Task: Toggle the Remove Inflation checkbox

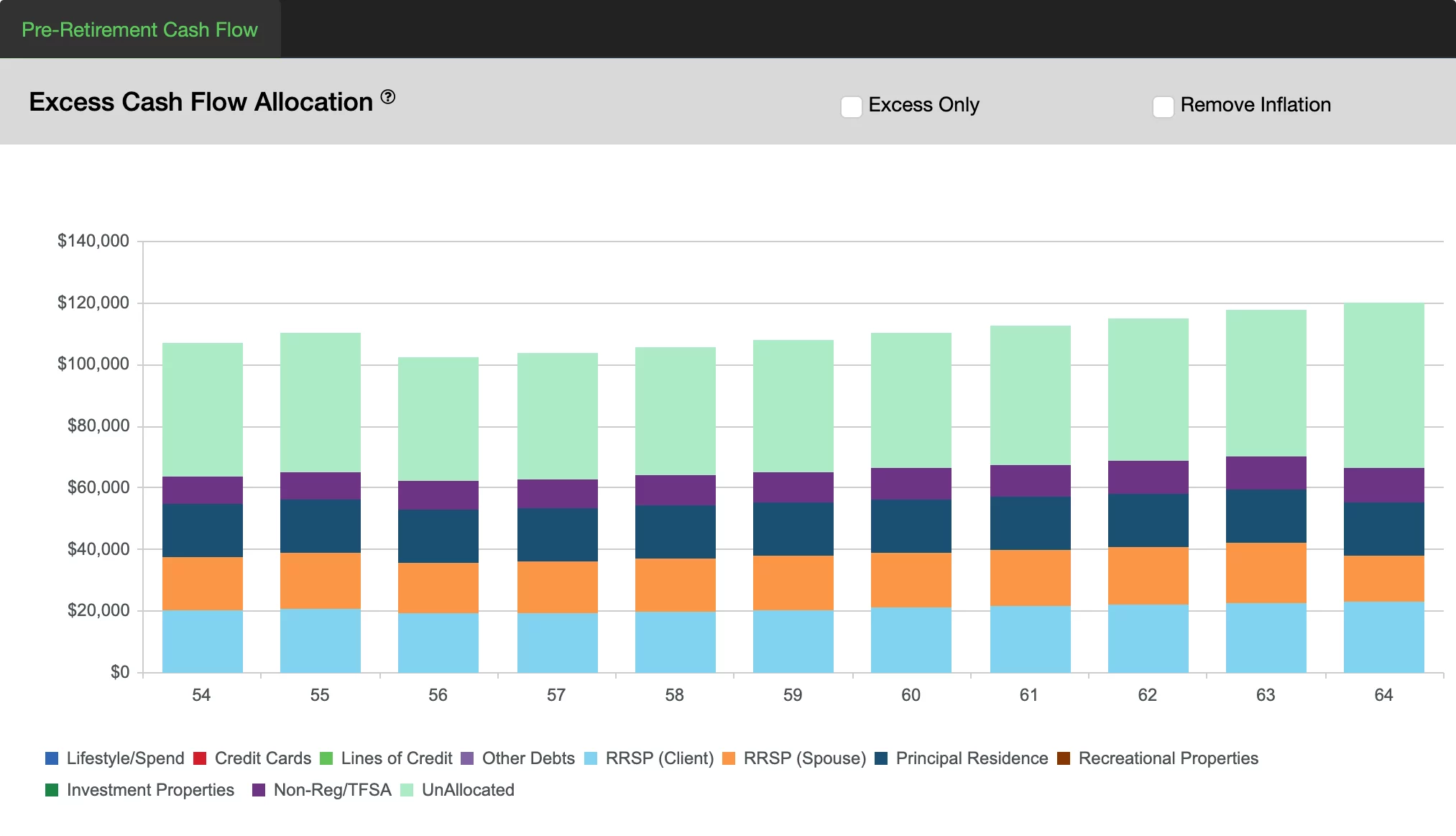Action: pyautogui.click(x=1164, y=106)
